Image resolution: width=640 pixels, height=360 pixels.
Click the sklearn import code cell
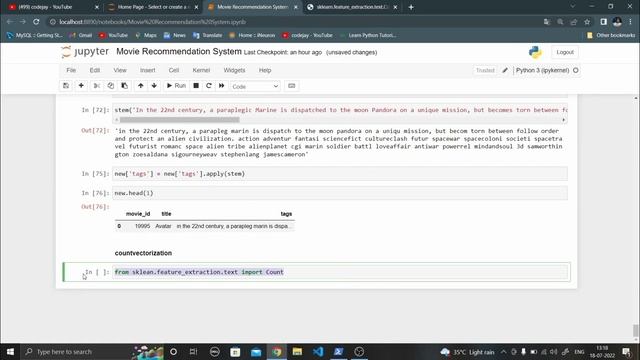click(x=340, y=272)
